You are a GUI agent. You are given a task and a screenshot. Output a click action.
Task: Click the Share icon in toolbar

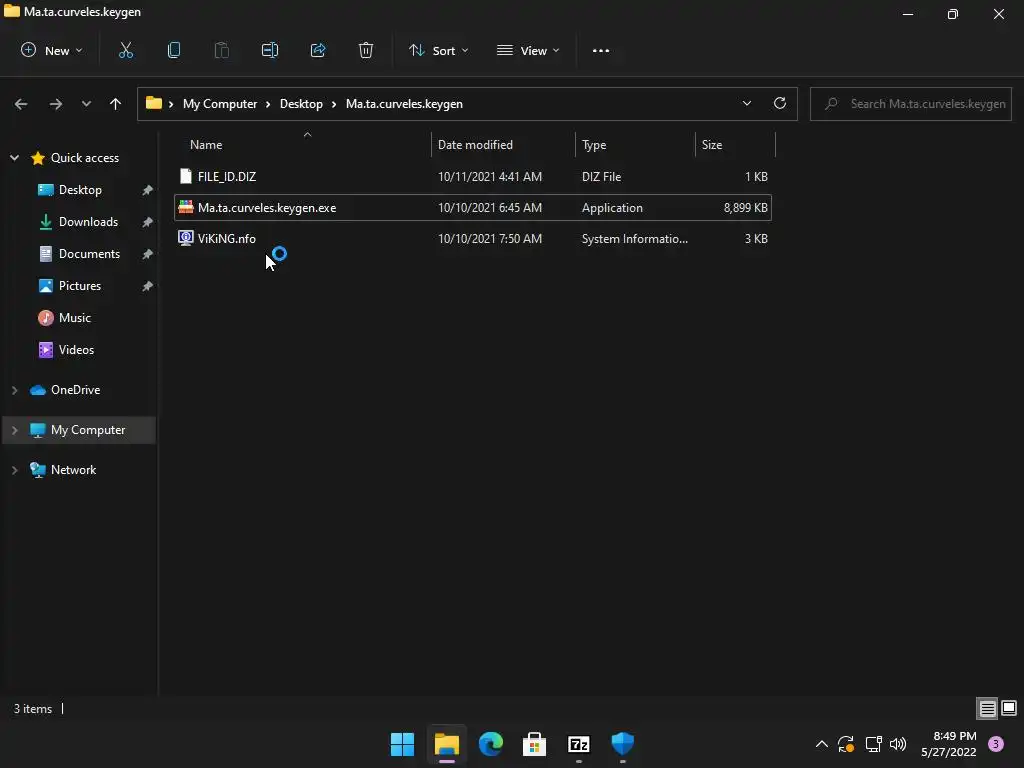[318, 50]
